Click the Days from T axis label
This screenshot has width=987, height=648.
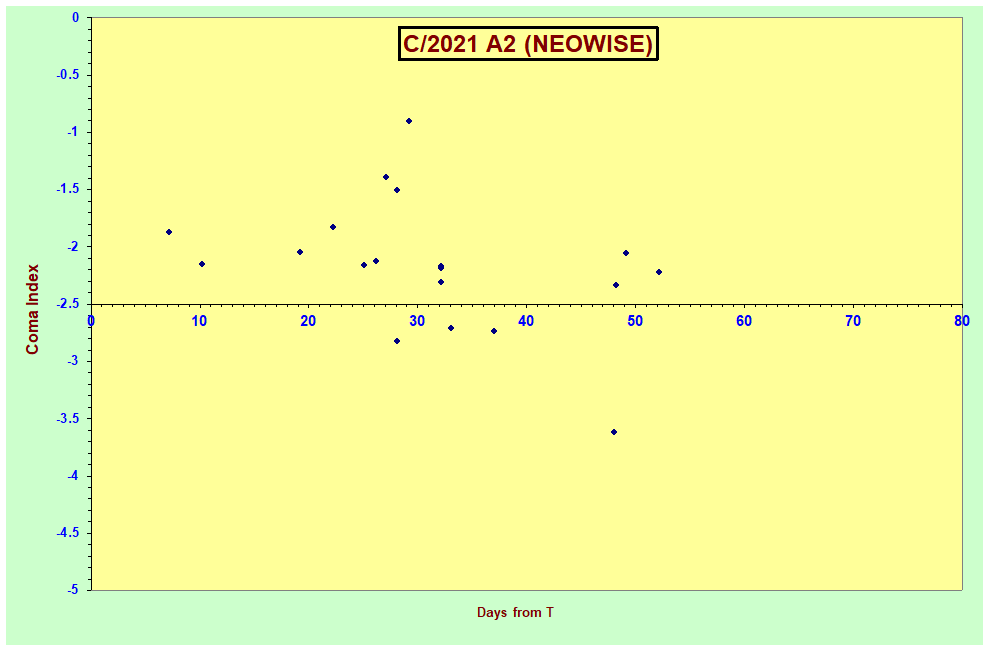point(515,612)
